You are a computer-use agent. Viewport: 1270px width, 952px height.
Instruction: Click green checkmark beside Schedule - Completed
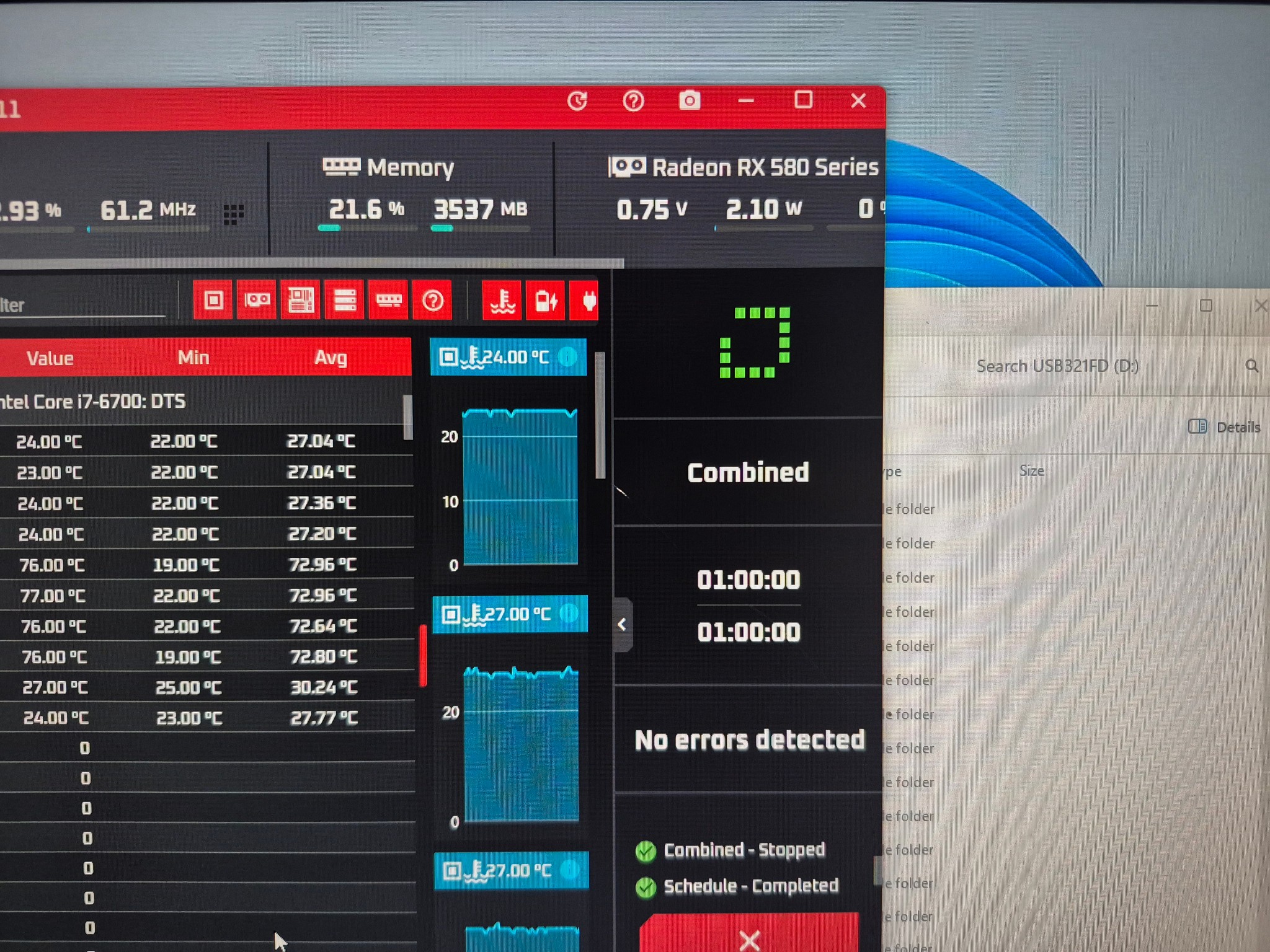pos(646,888)
